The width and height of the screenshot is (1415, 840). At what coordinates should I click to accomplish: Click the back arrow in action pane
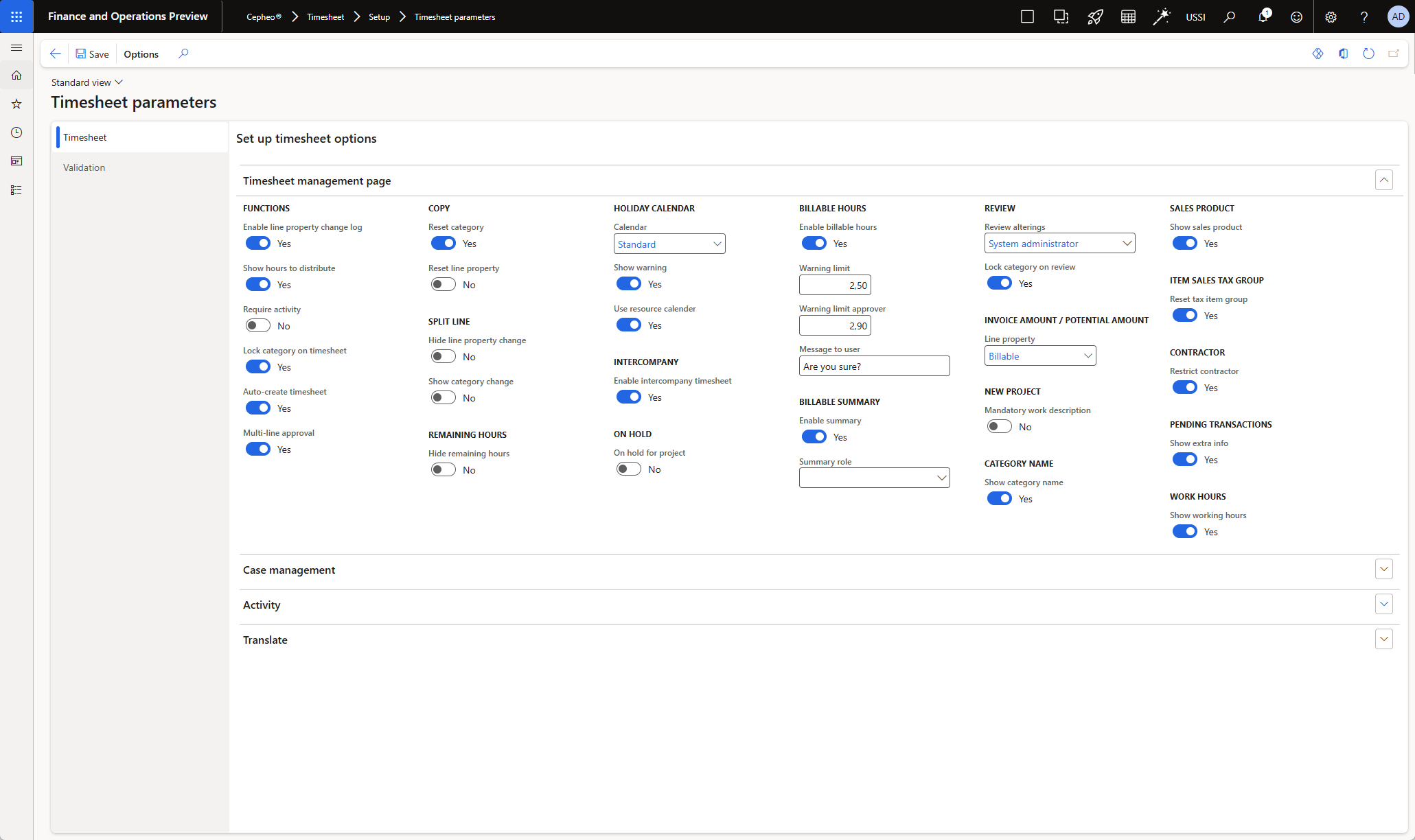click(56, 54)
